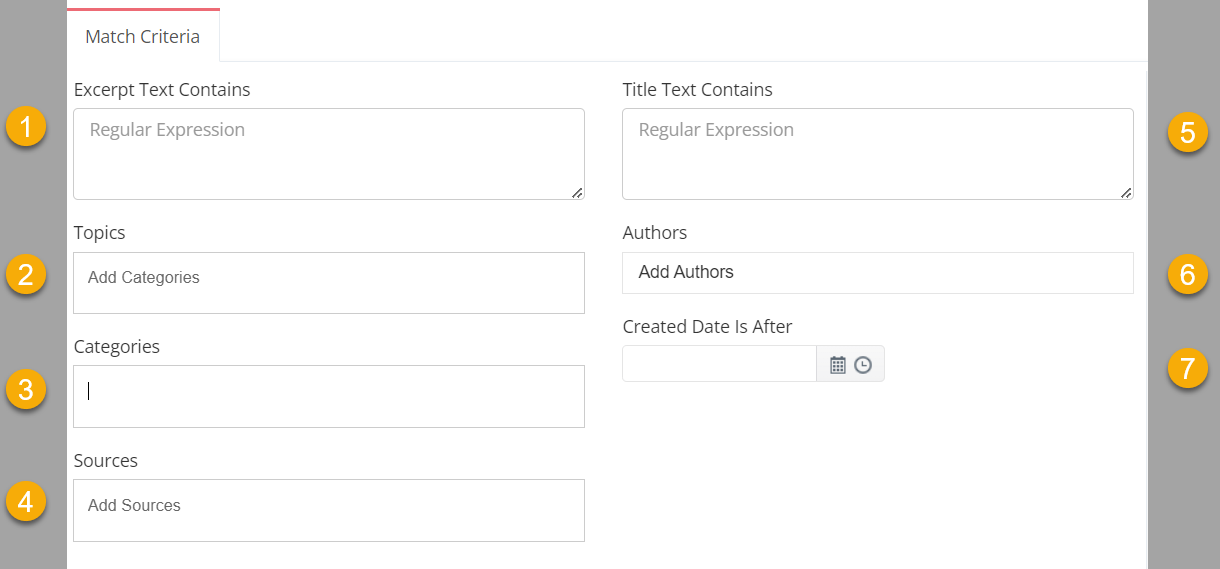Open the Topics Add Categories field

pos(329,283)
